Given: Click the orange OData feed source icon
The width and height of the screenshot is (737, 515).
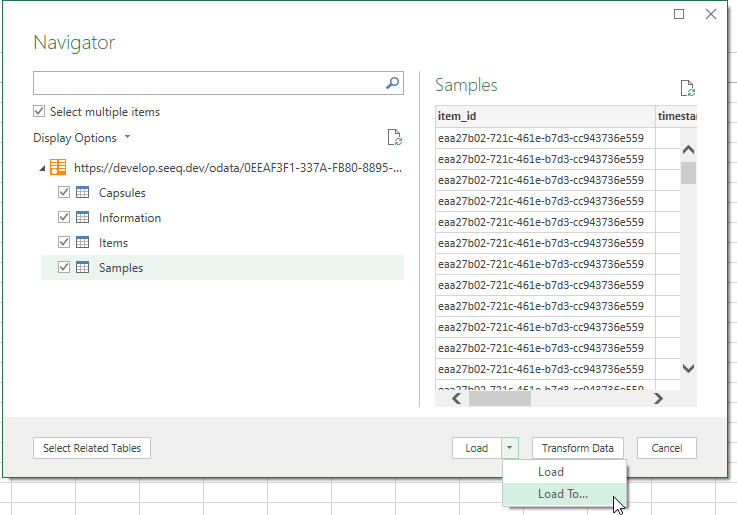Looking at the screenshot, I should (59, 168).
